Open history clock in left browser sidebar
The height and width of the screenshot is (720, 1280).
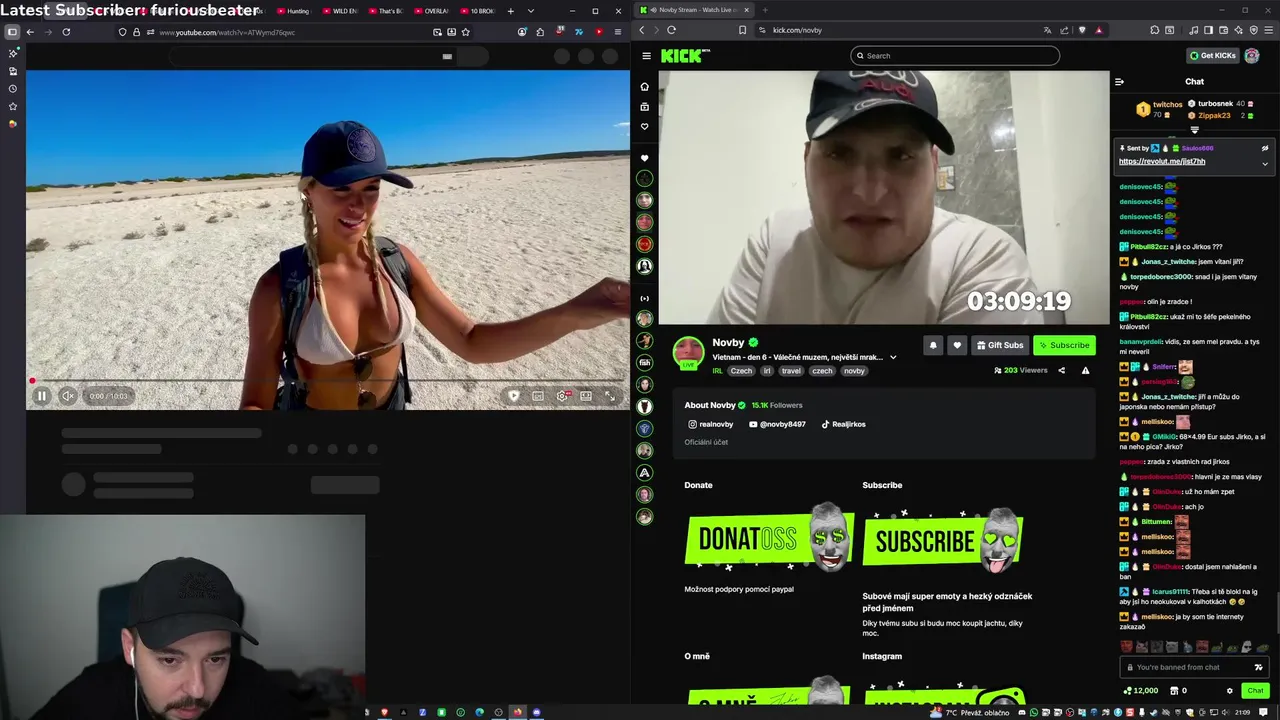pos(13,89)
